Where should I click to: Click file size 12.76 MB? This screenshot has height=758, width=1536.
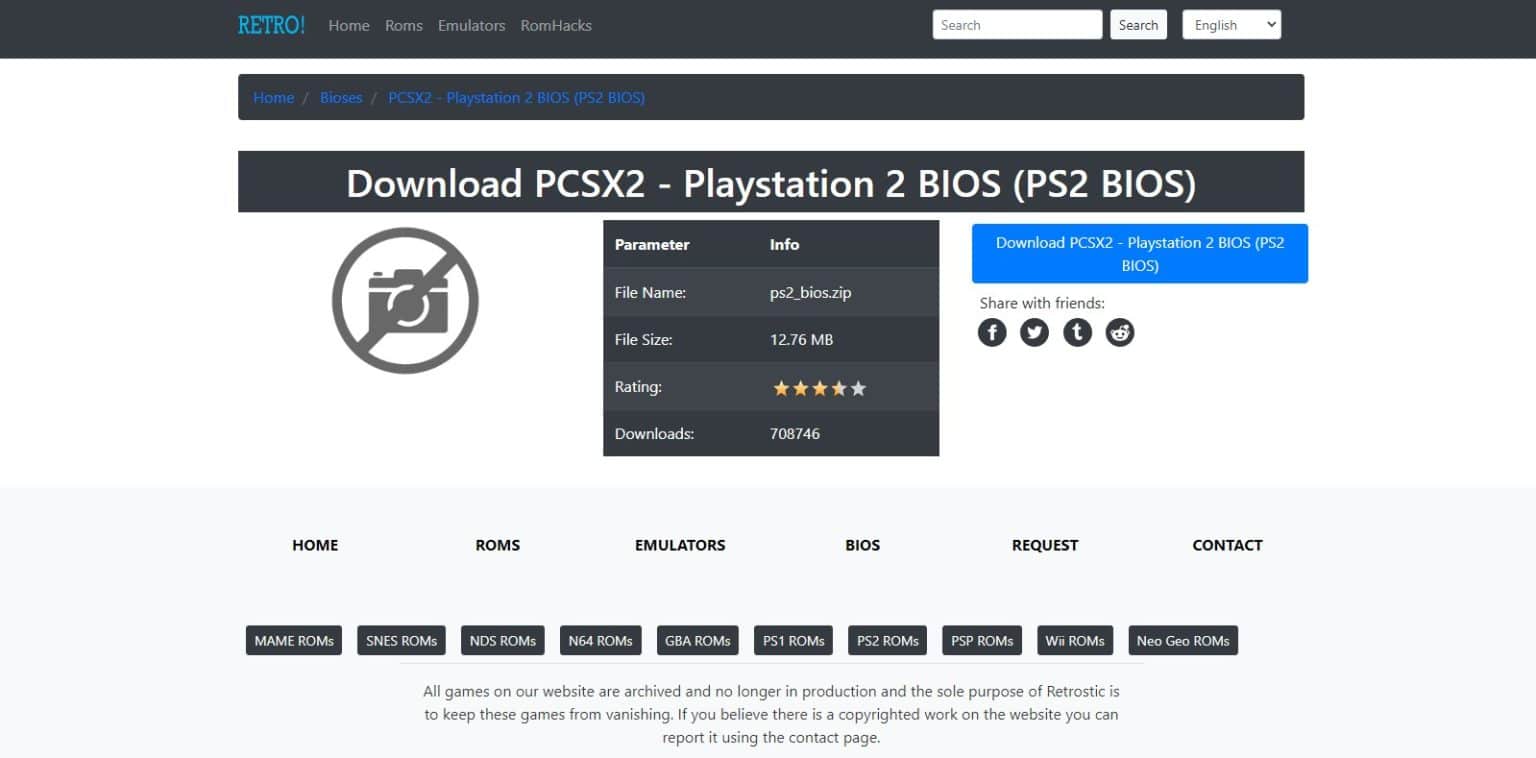tap(801, 340)
